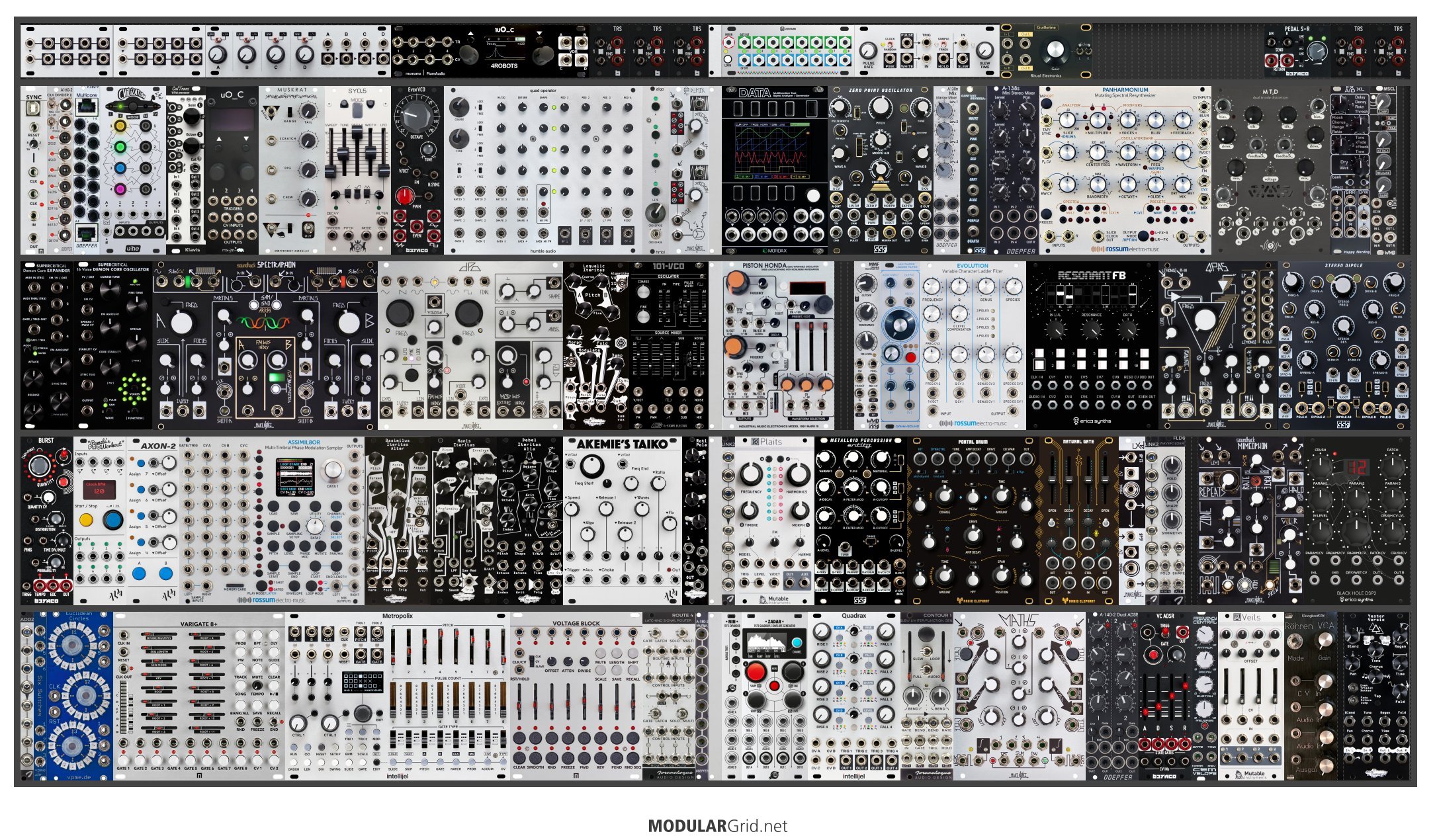Open the Panharmonium module
The image size is (1437, 840).
(1125, 170)
